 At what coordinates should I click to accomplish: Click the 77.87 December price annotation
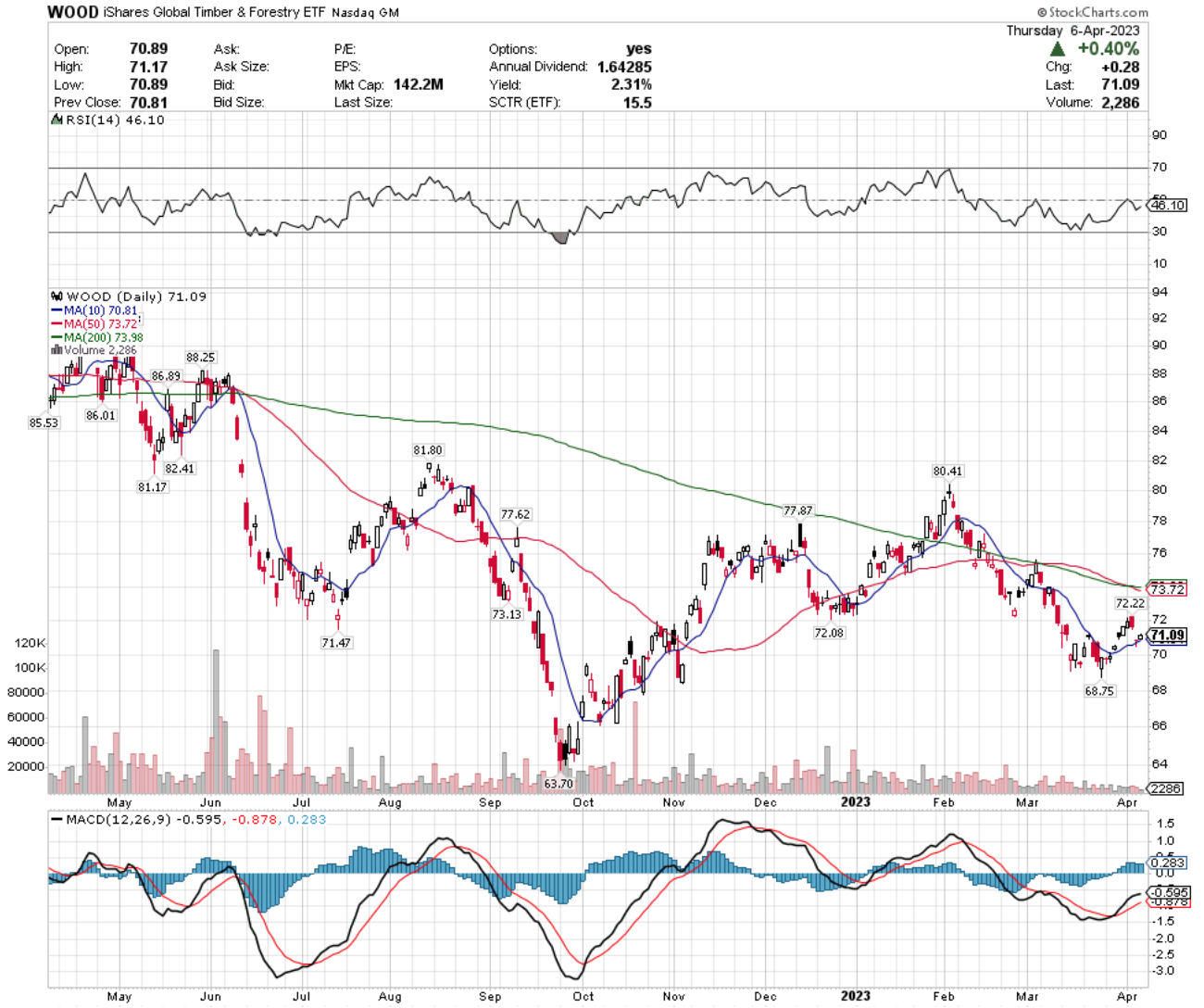tap(797, 510)
